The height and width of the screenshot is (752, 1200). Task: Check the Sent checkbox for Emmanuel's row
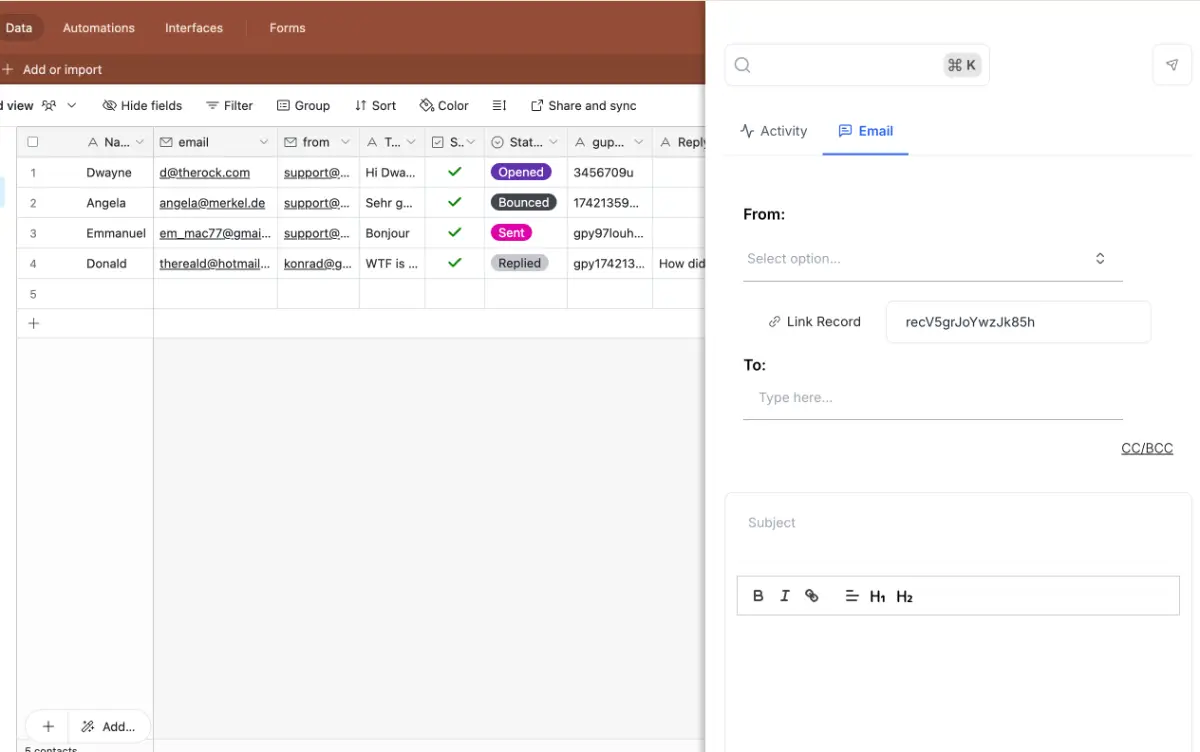[453, 232]
